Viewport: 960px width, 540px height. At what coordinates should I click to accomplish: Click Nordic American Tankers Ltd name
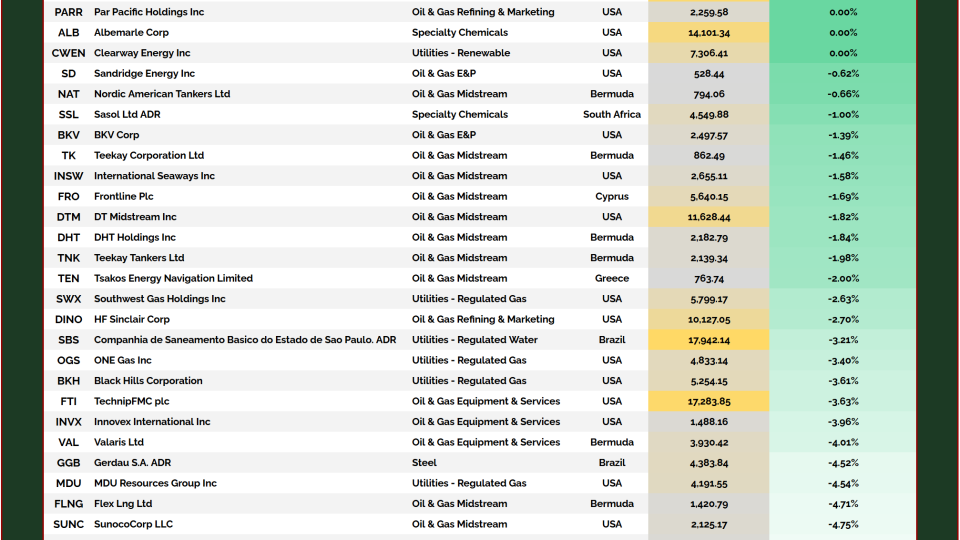click(x=162, y=94)
